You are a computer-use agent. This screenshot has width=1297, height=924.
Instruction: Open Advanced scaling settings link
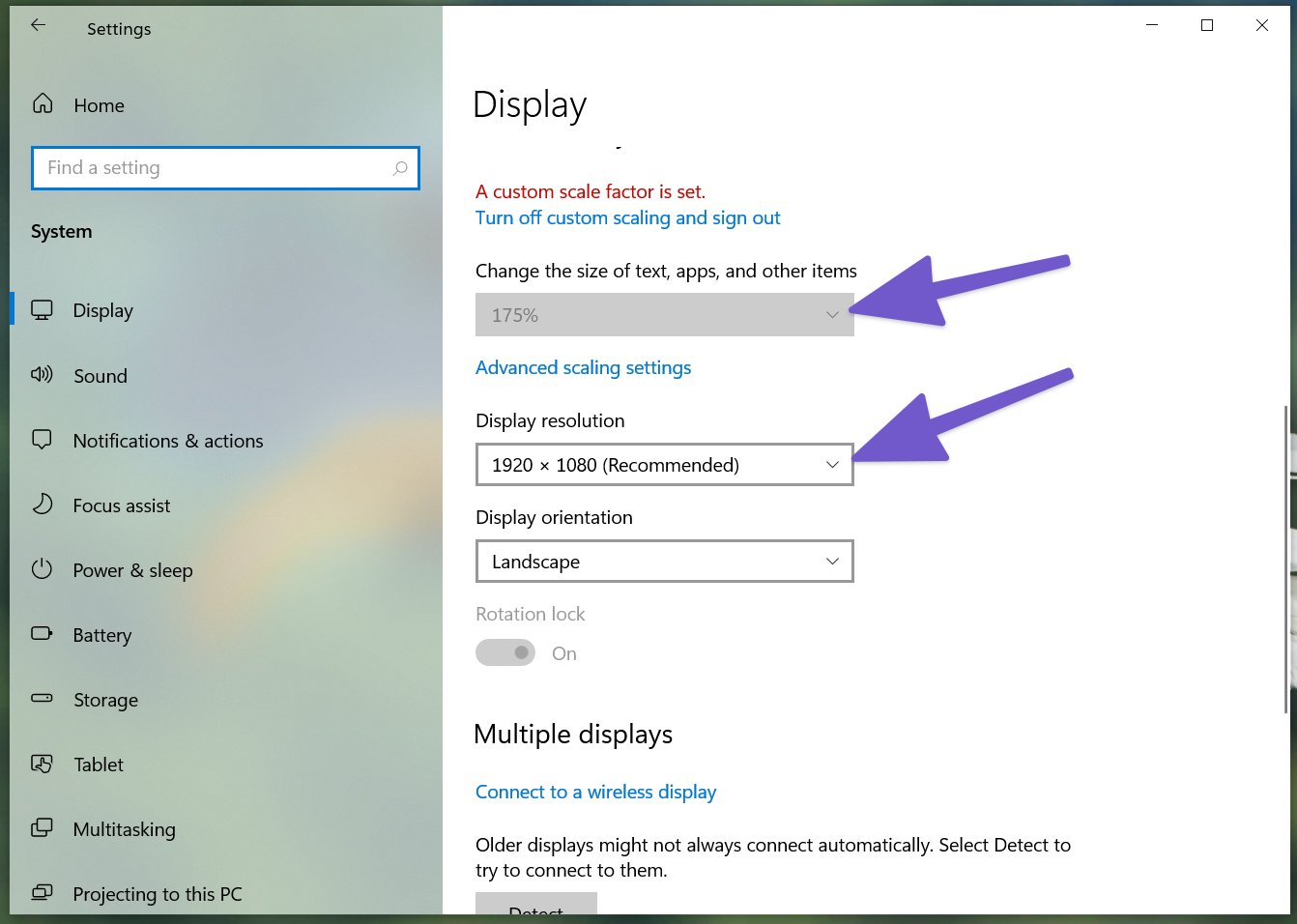[584, 367]
